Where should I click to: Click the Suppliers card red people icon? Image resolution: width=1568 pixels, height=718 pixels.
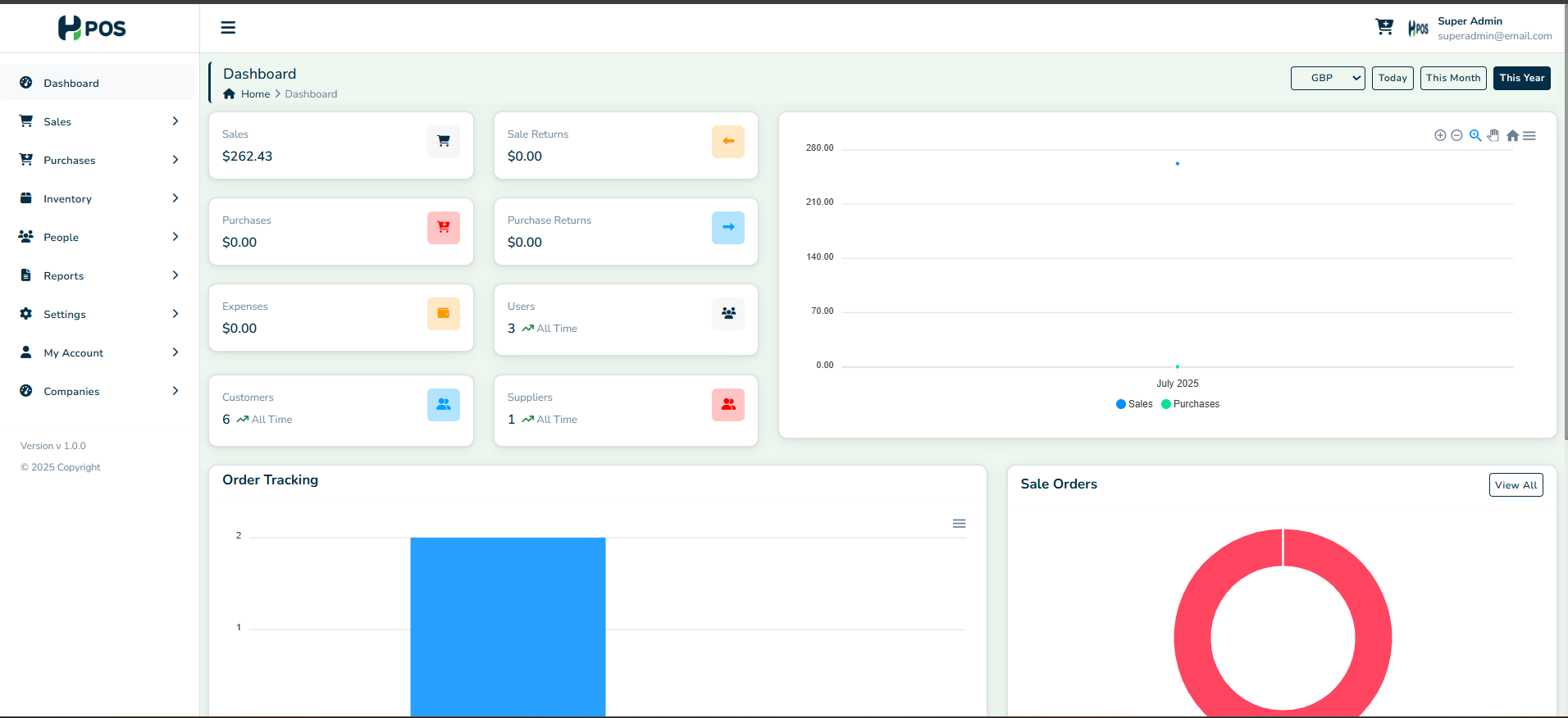728,404
